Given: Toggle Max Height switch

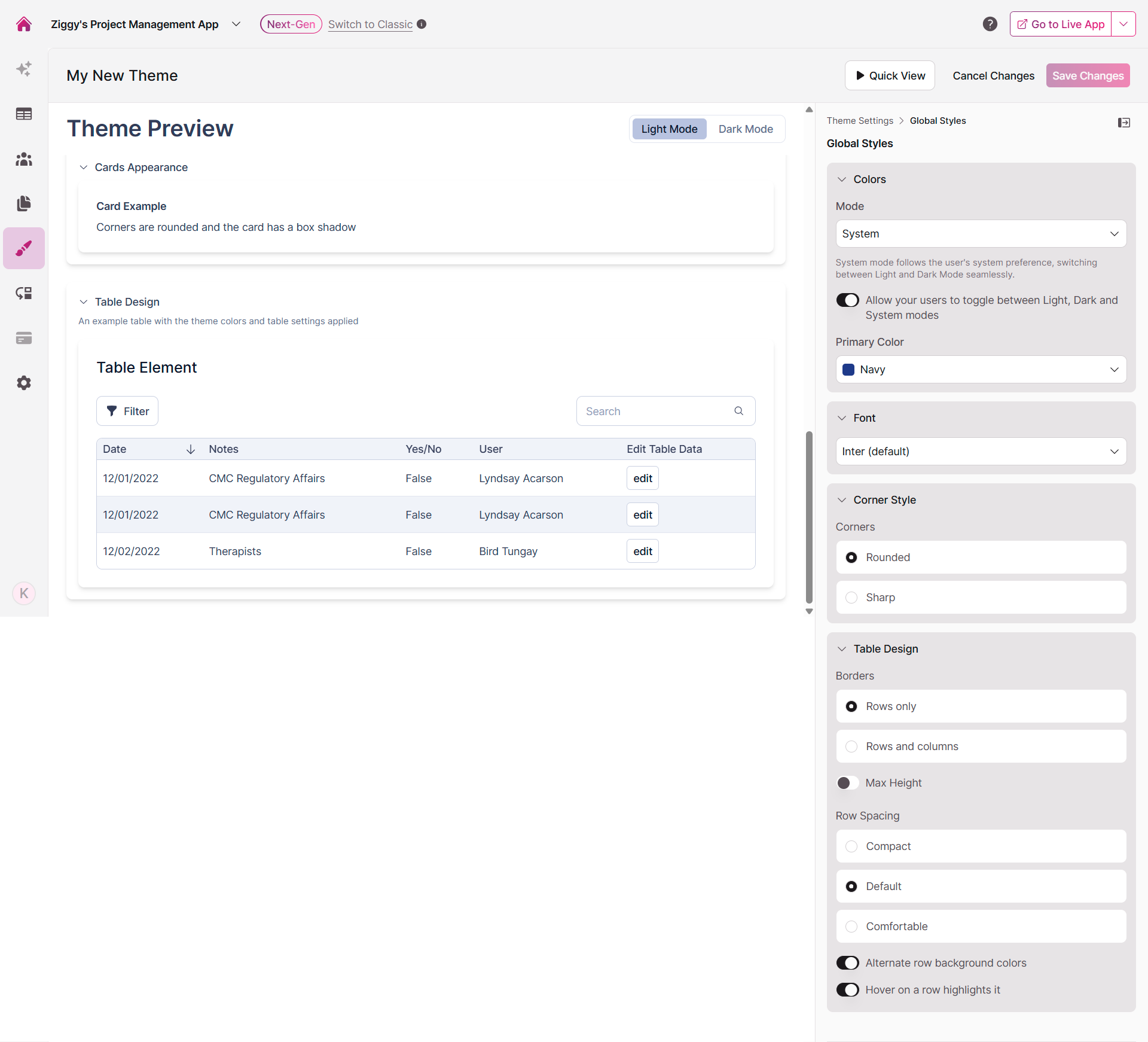Looking at the screenshot, I should (x=847, y=783).
